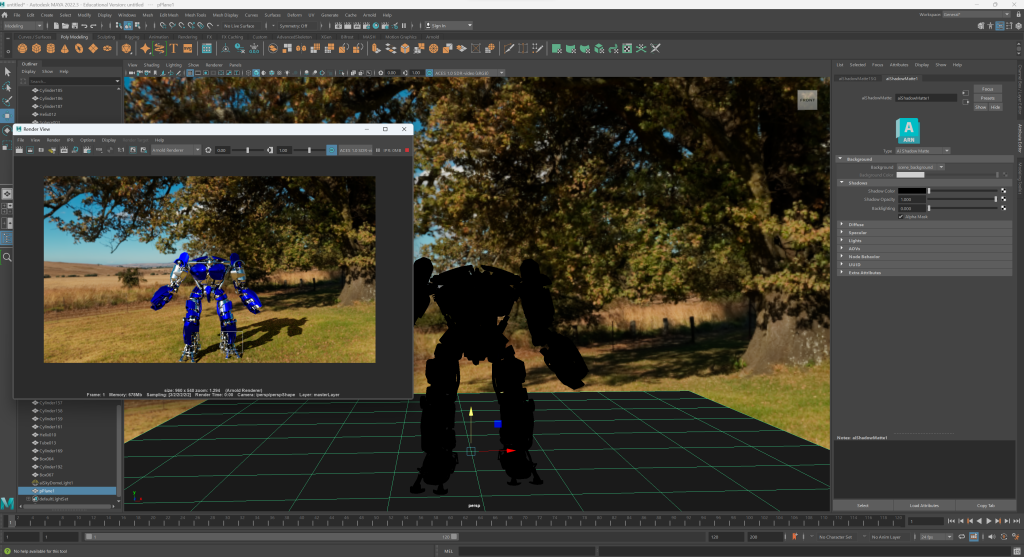
Task: Click the Backlighting slider
Action: [x=963, y=208]
